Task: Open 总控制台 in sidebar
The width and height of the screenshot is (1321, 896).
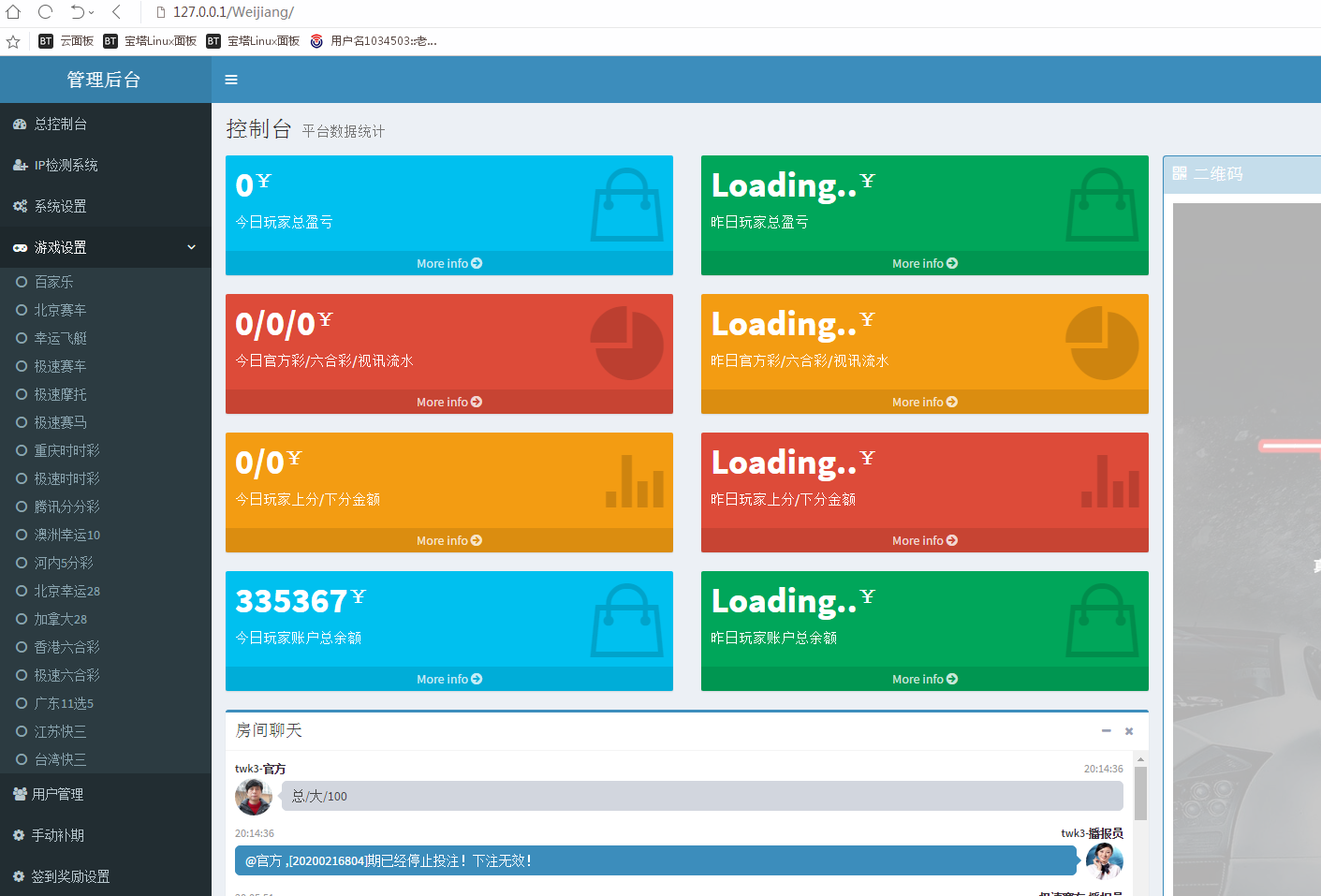Action: click(61, 124)
